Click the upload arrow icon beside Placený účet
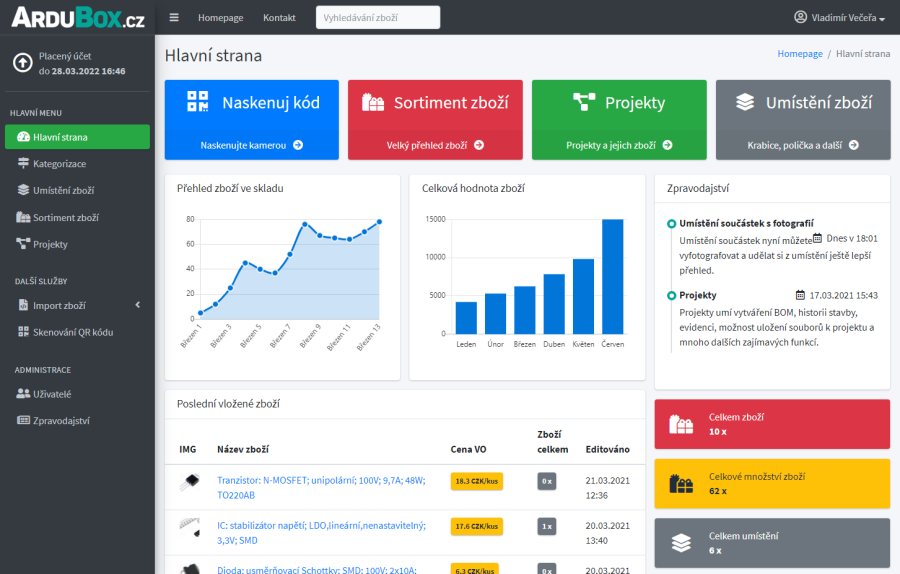Screen dimensions: 900x574 (22, 63)
